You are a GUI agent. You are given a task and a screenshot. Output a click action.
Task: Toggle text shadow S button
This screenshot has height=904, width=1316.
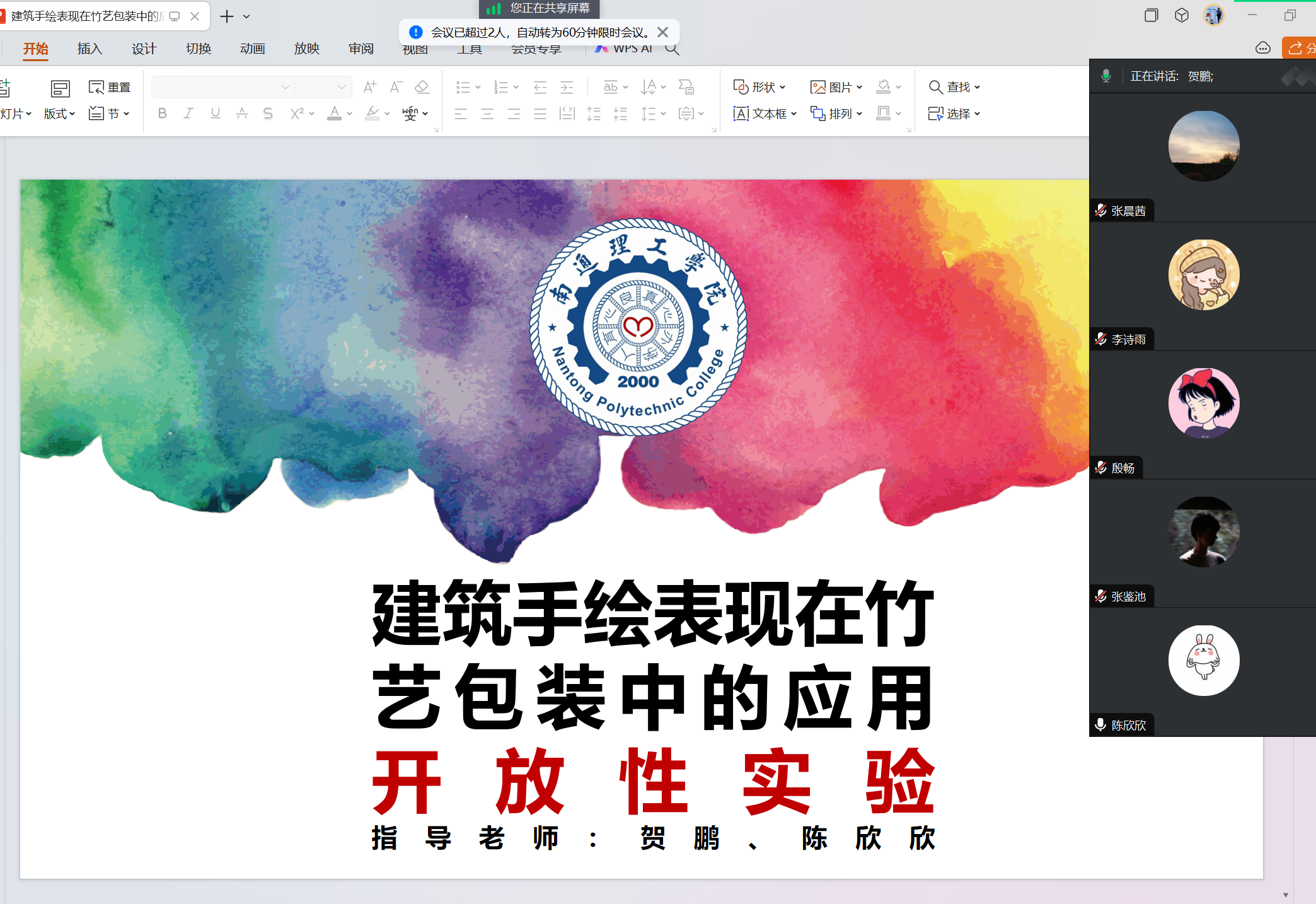click(268, 113)
